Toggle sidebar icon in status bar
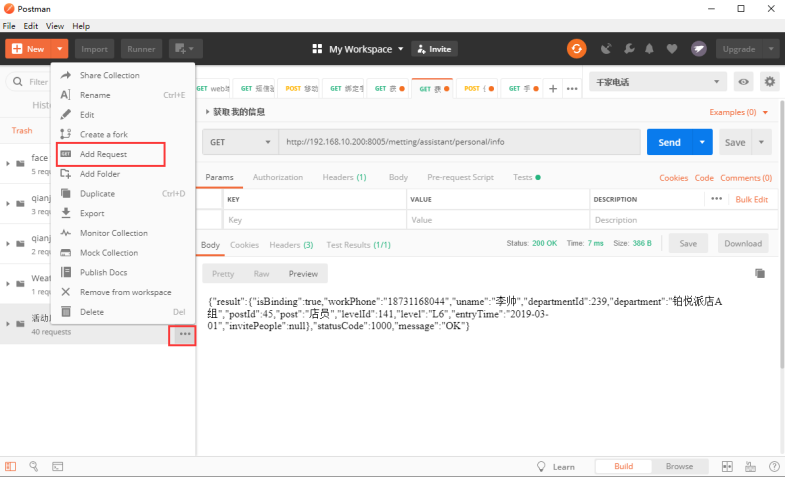 point(11,466)
